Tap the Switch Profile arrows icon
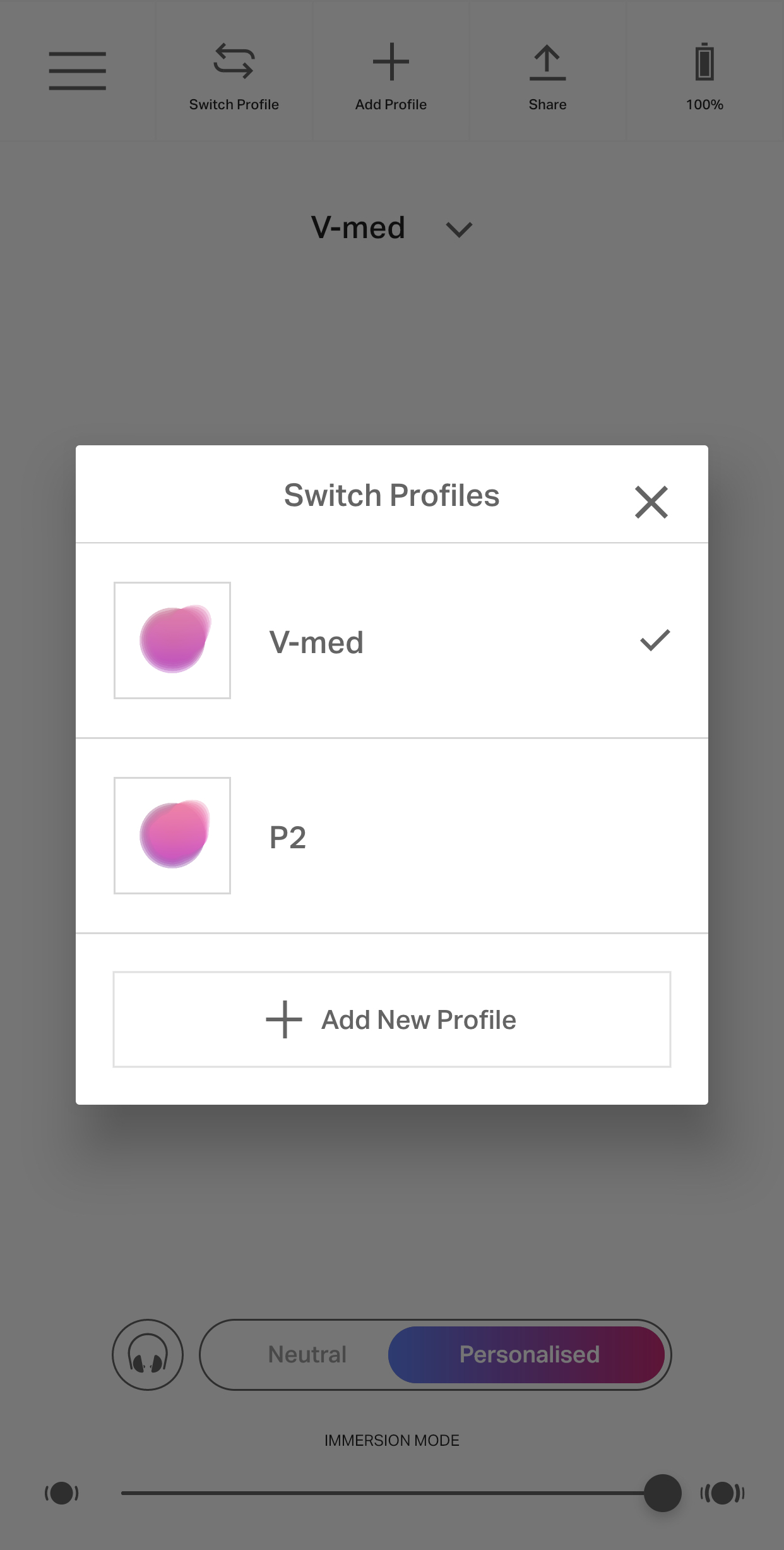This screenshot has width=784, height=1550. (x=234, y=61)
